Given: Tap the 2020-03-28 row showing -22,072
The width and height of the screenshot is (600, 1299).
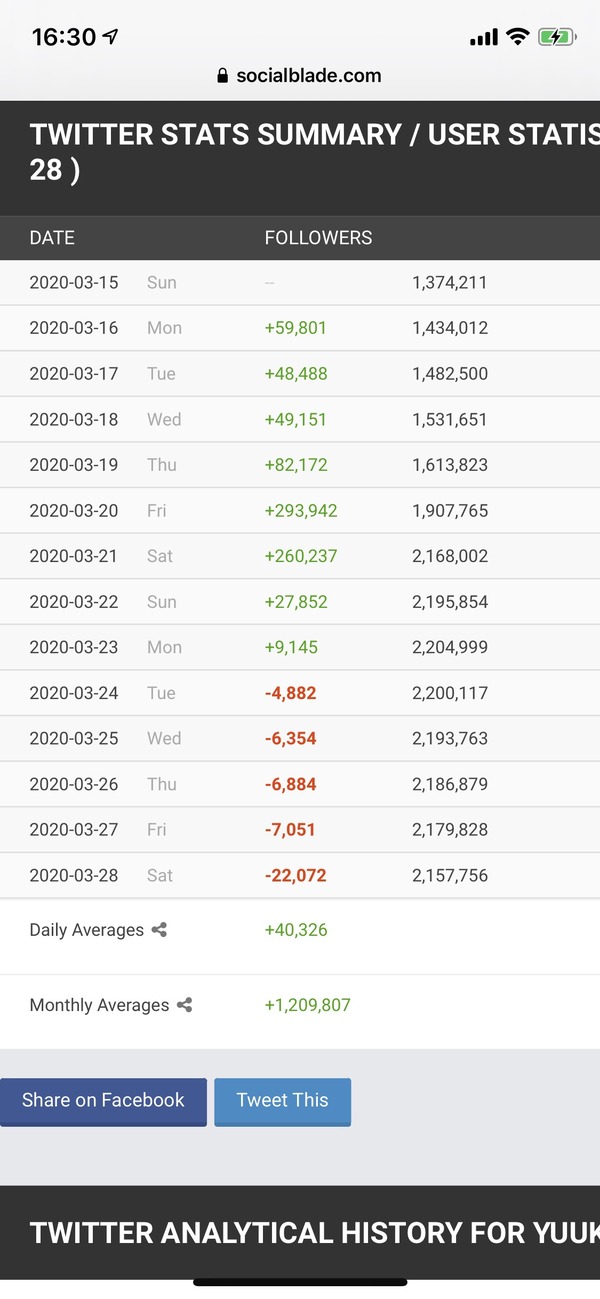Looking at the screenshot, I should click(300, 876).
